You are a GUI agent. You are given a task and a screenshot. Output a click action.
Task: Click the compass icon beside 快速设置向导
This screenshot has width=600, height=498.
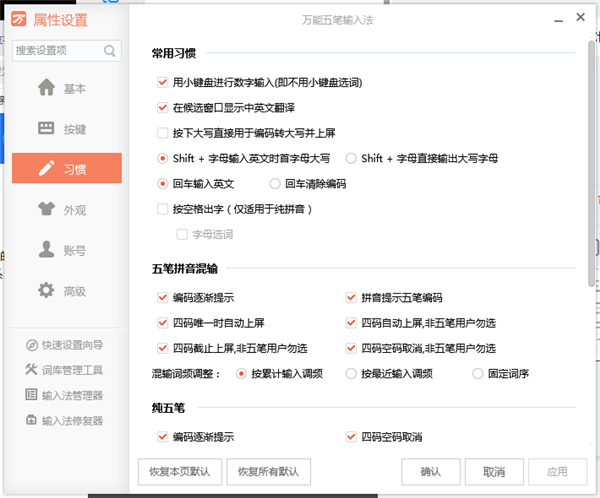(31, 345)
